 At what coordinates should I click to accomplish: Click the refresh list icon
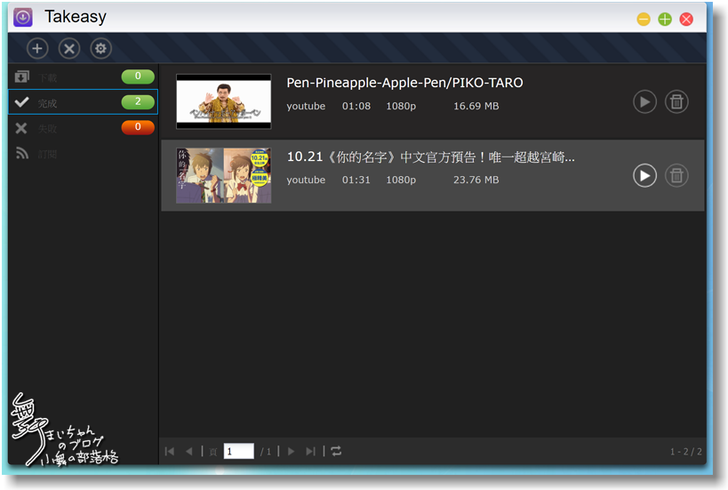coord(336,451)
